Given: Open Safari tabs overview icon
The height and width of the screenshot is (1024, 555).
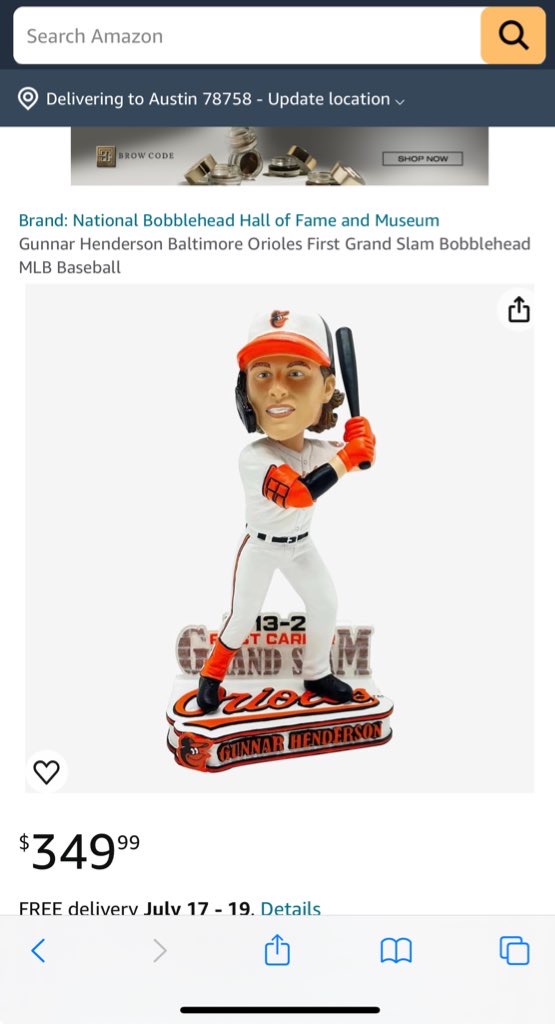Looking at the screenshot, I should click(x=515, y=950).
